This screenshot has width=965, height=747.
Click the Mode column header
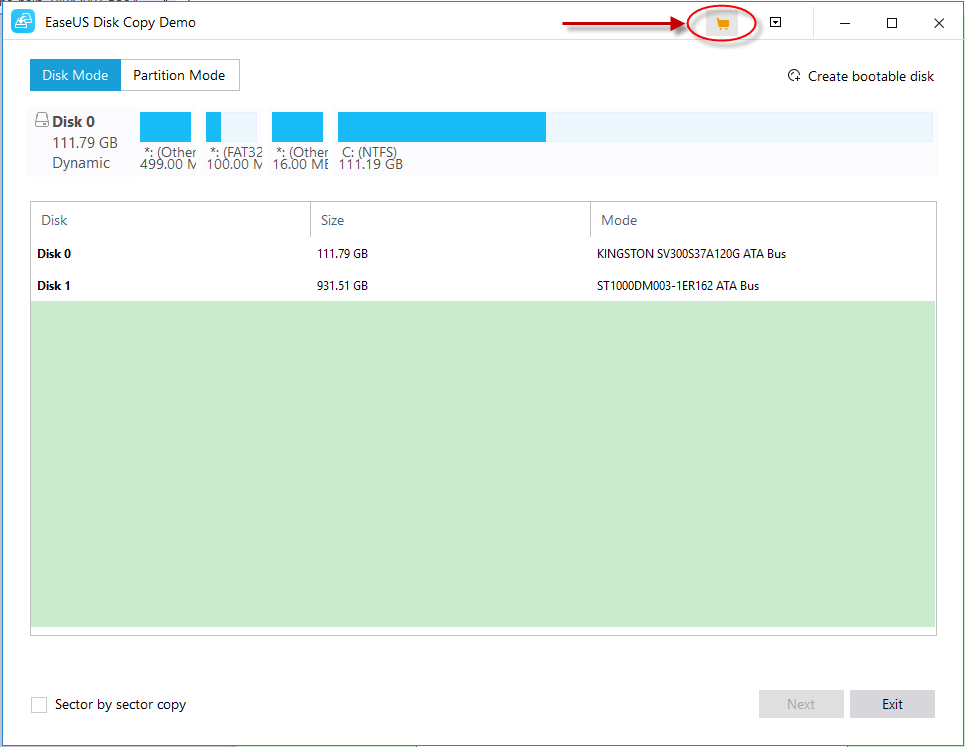tap(763, 220)
